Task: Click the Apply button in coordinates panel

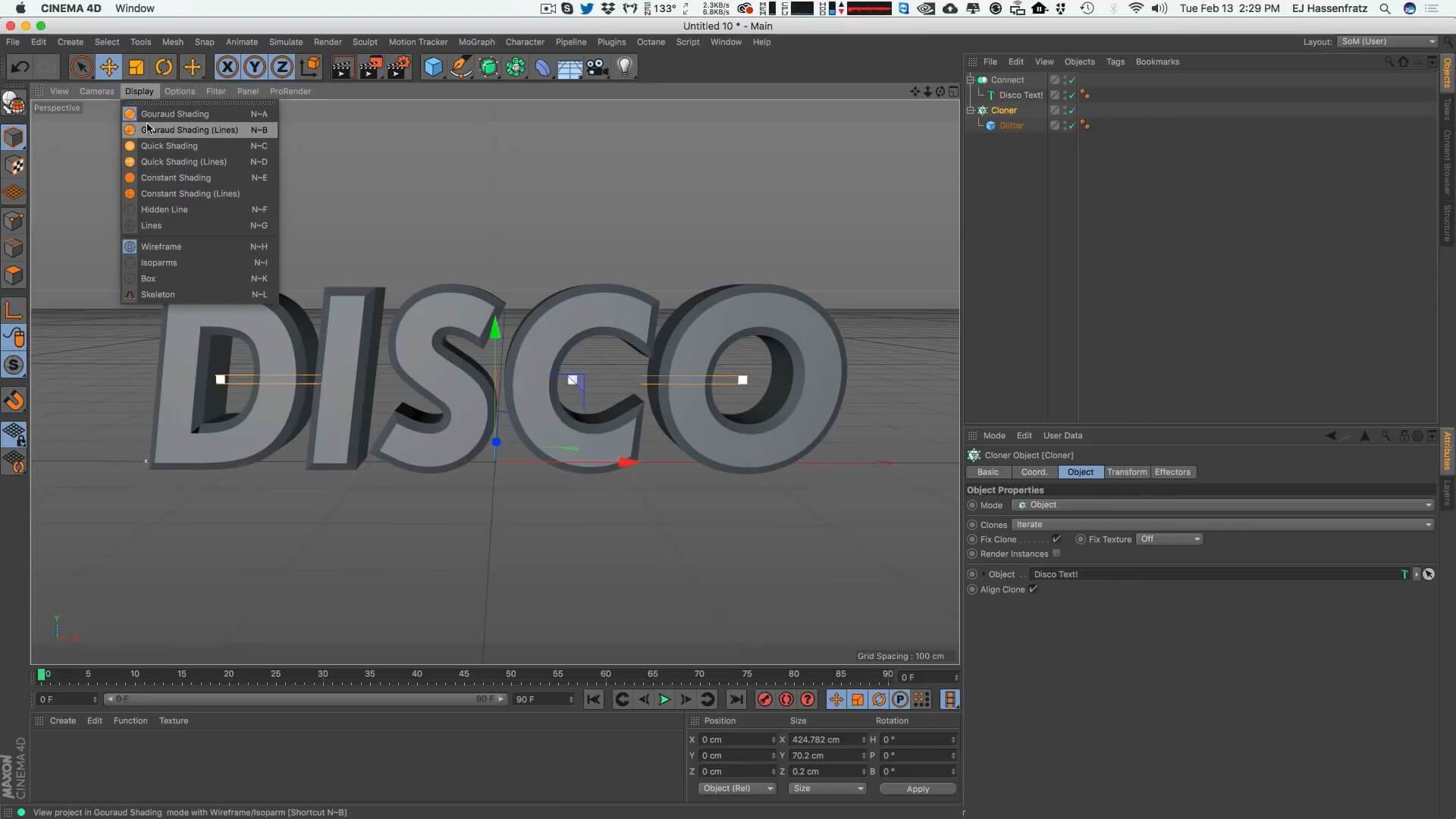Action: [918, 789]
